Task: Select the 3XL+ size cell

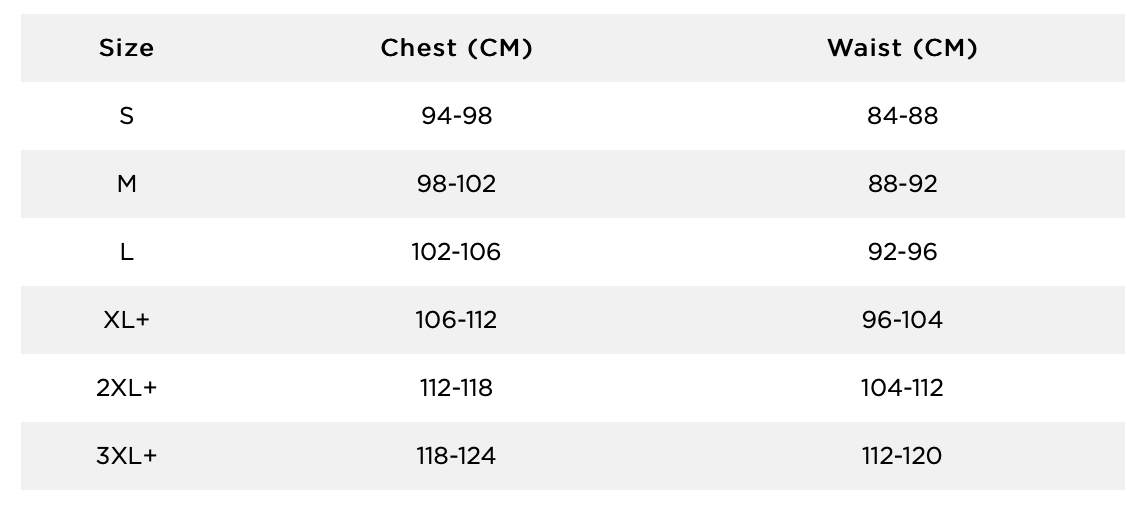Action: (x=126, y=456)
